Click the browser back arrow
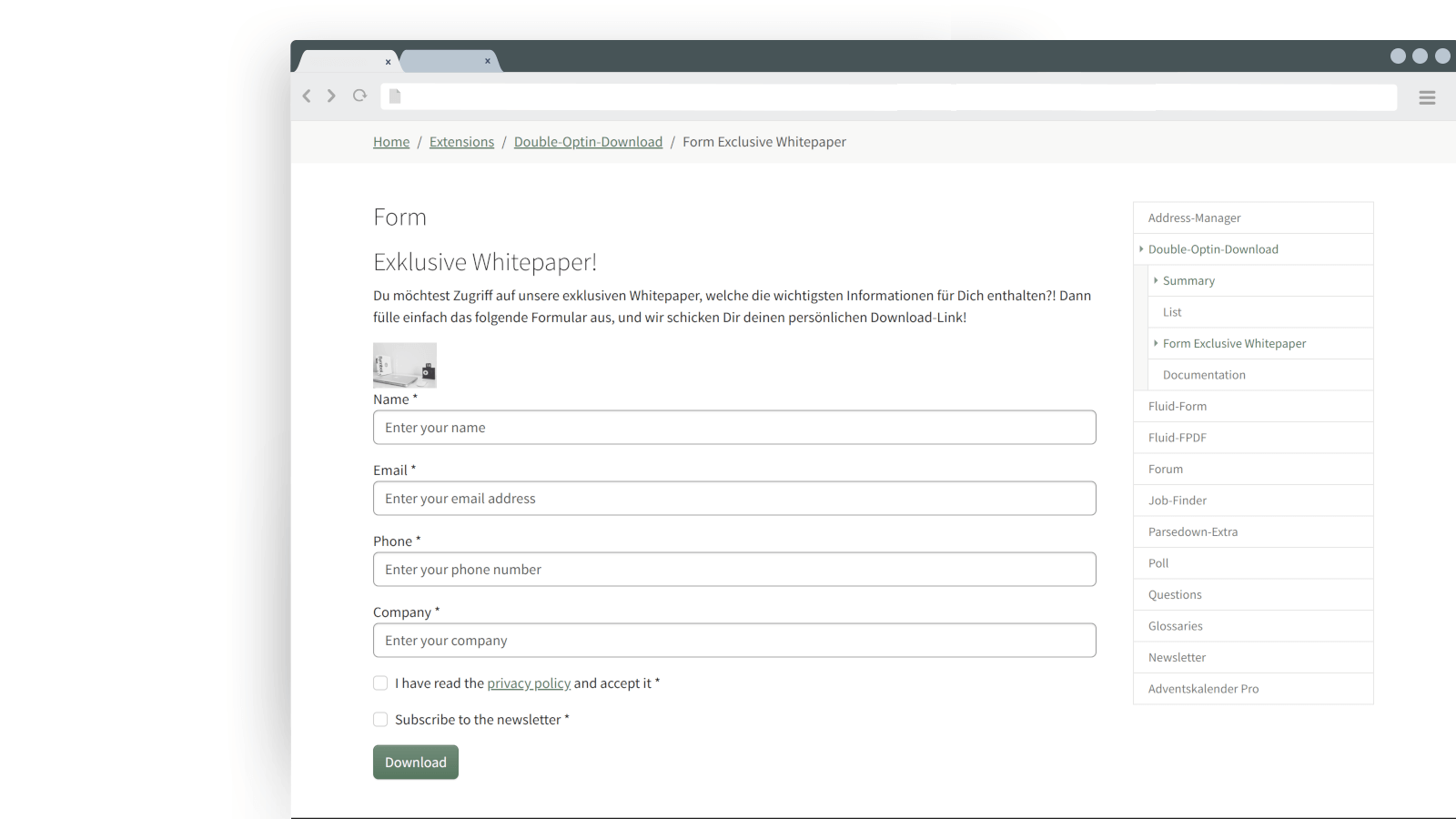Viewport: 1456px width, 819px height. [307, 96]
